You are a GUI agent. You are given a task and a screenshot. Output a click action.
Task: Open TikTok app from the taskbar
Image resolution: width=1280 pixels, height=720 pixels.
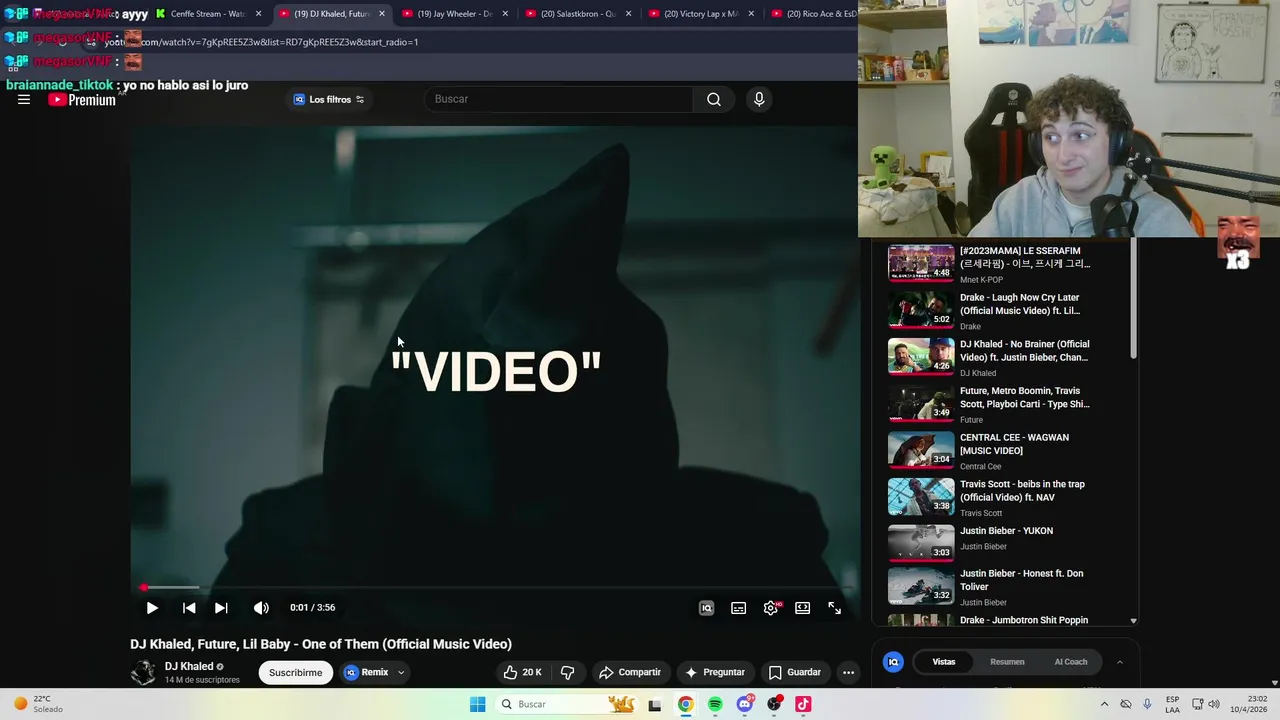point(803,704)
